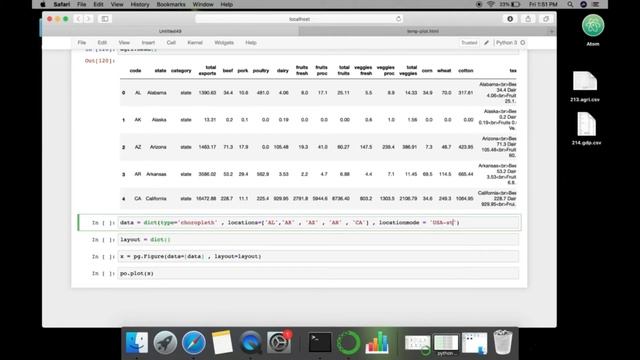Click the pg.Figure code cell
The height and width of the screenshot is (360, 640).
click(x=318, y=256)
